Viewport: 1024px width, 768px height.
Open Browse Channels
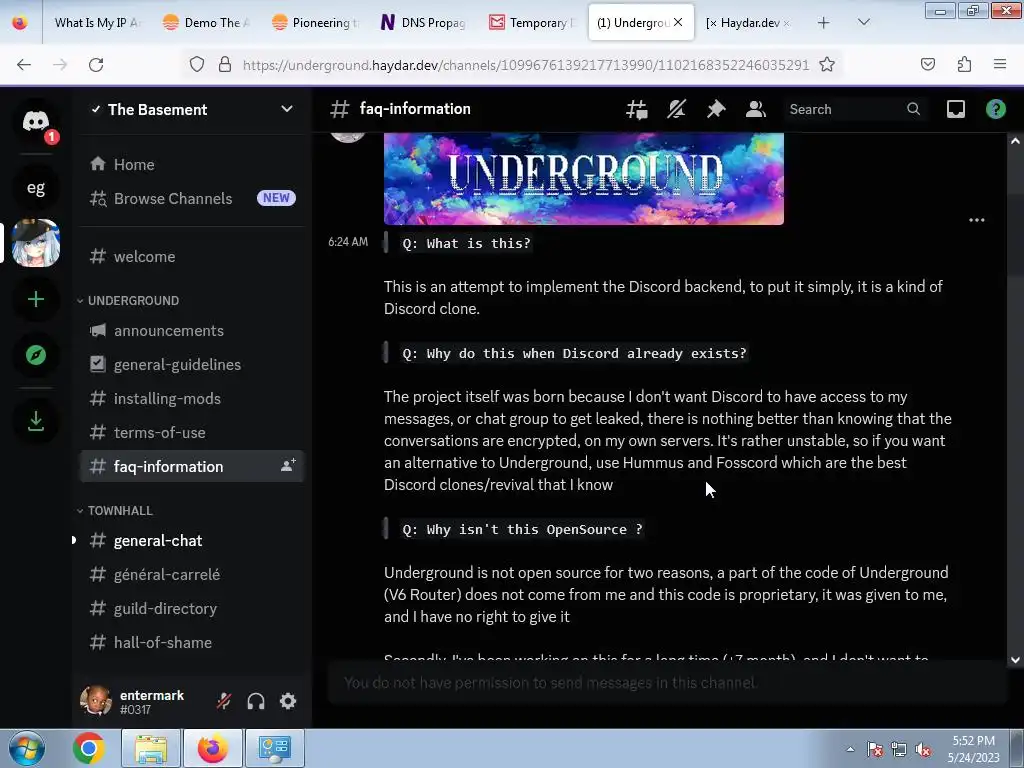tap(191, 199)
